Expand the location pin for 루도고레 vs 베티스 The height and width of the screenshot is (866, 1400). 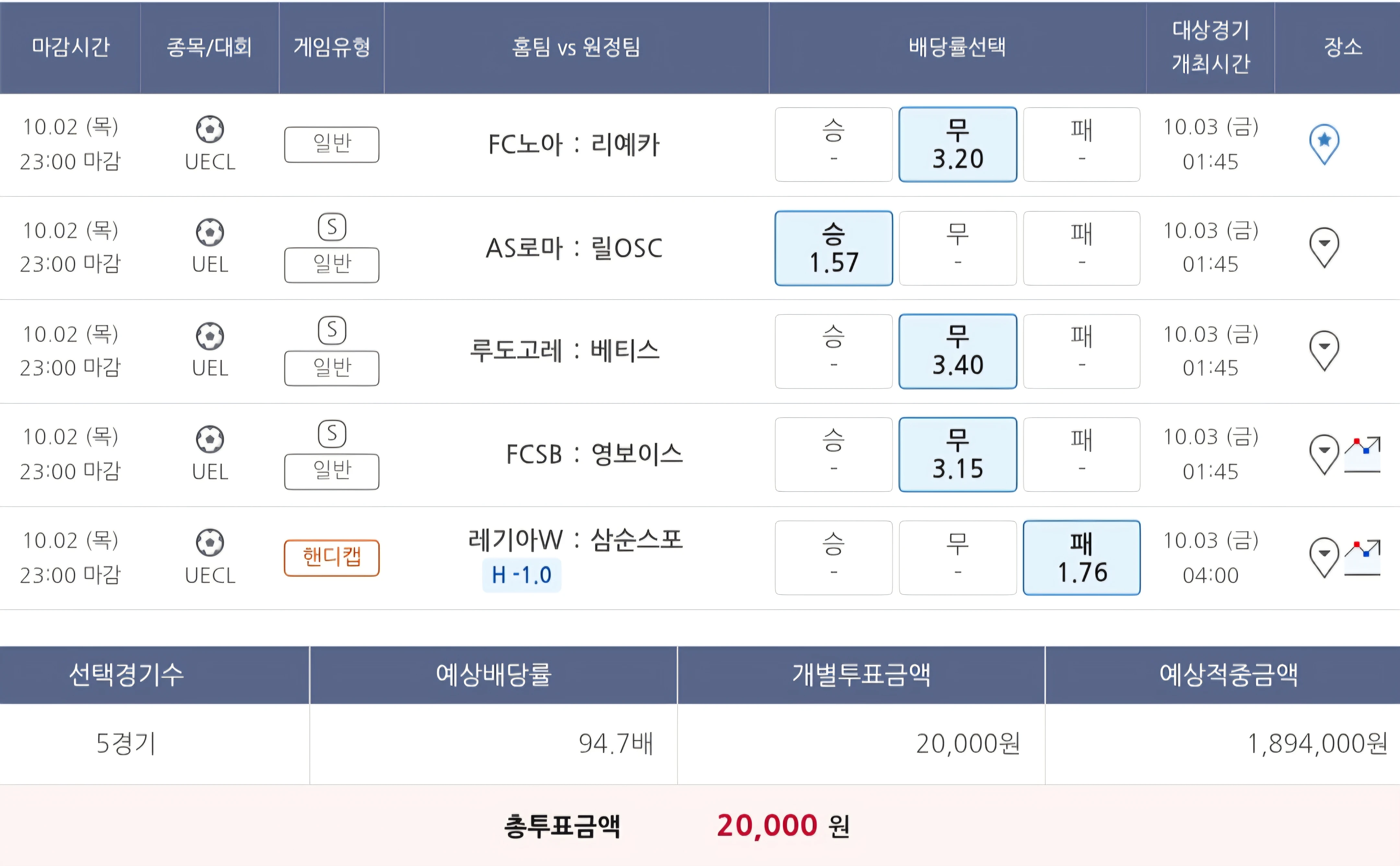pos(1324,349)
